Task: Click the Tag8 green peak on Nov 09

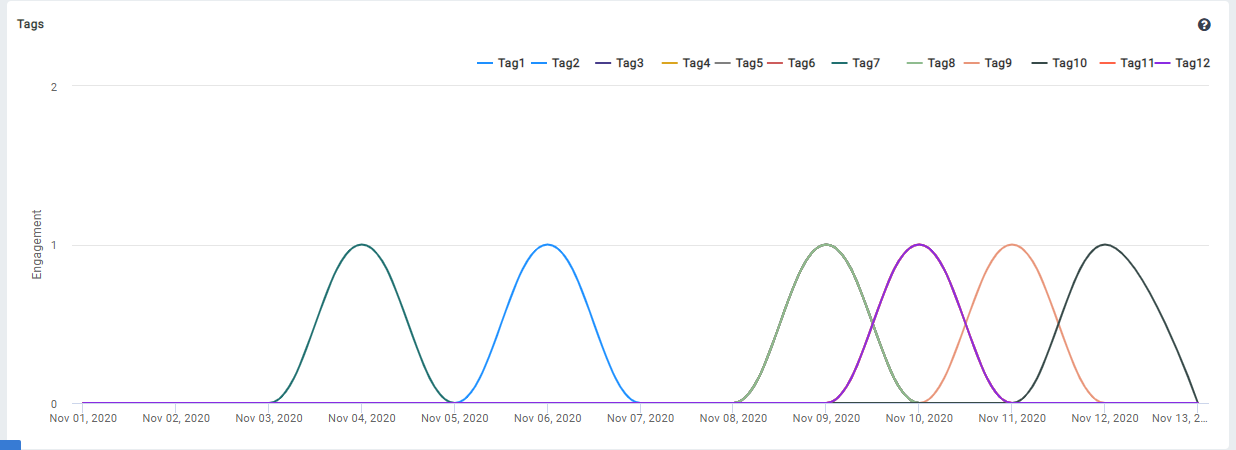Action: click(826, 245)
